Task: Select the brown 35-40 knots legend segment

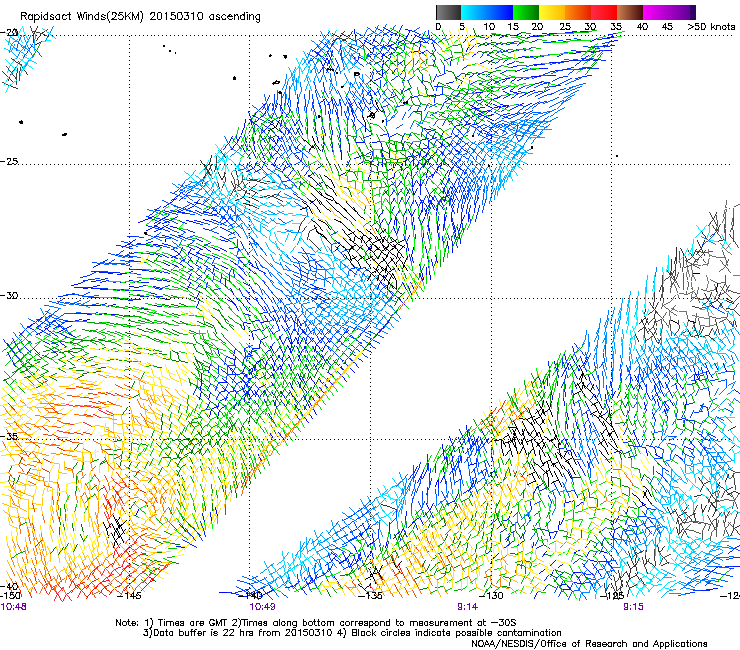Action: click(x=630, y=12)
